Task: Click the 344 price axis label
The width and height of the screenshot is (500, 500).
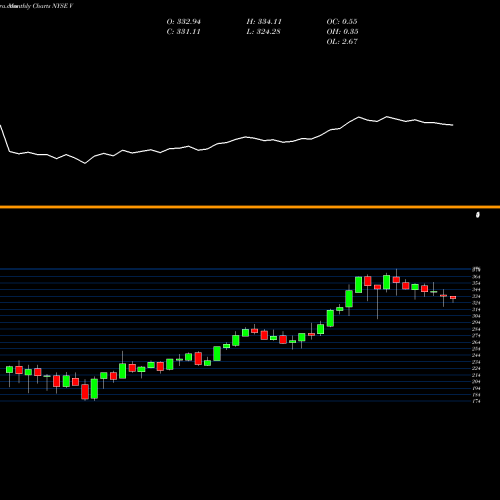Action: [476, 290]
